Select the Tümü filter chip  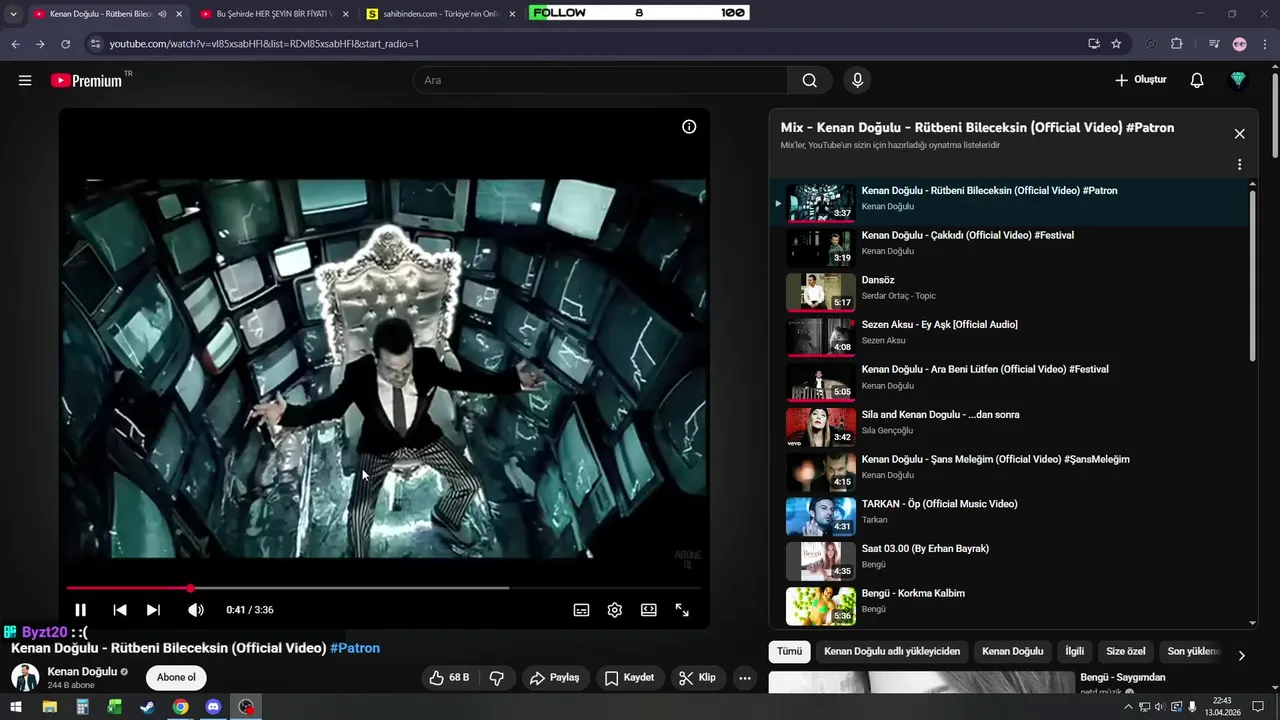[789, 651]
